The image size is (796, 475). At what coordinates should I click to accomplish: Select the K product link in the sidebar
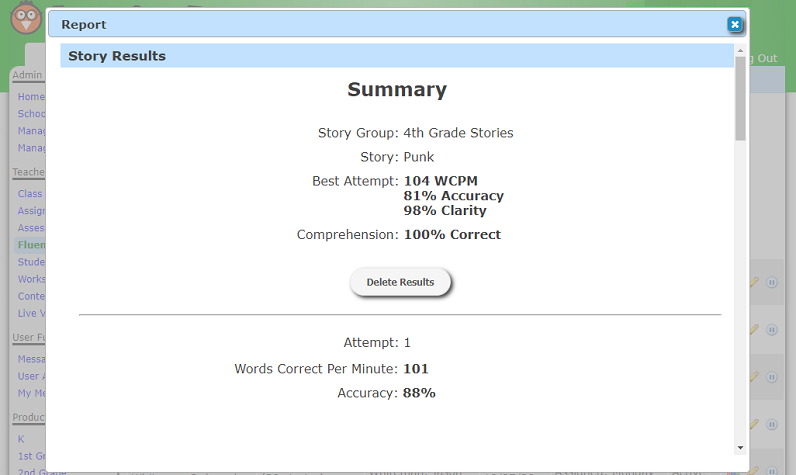(x=22, y=439)
